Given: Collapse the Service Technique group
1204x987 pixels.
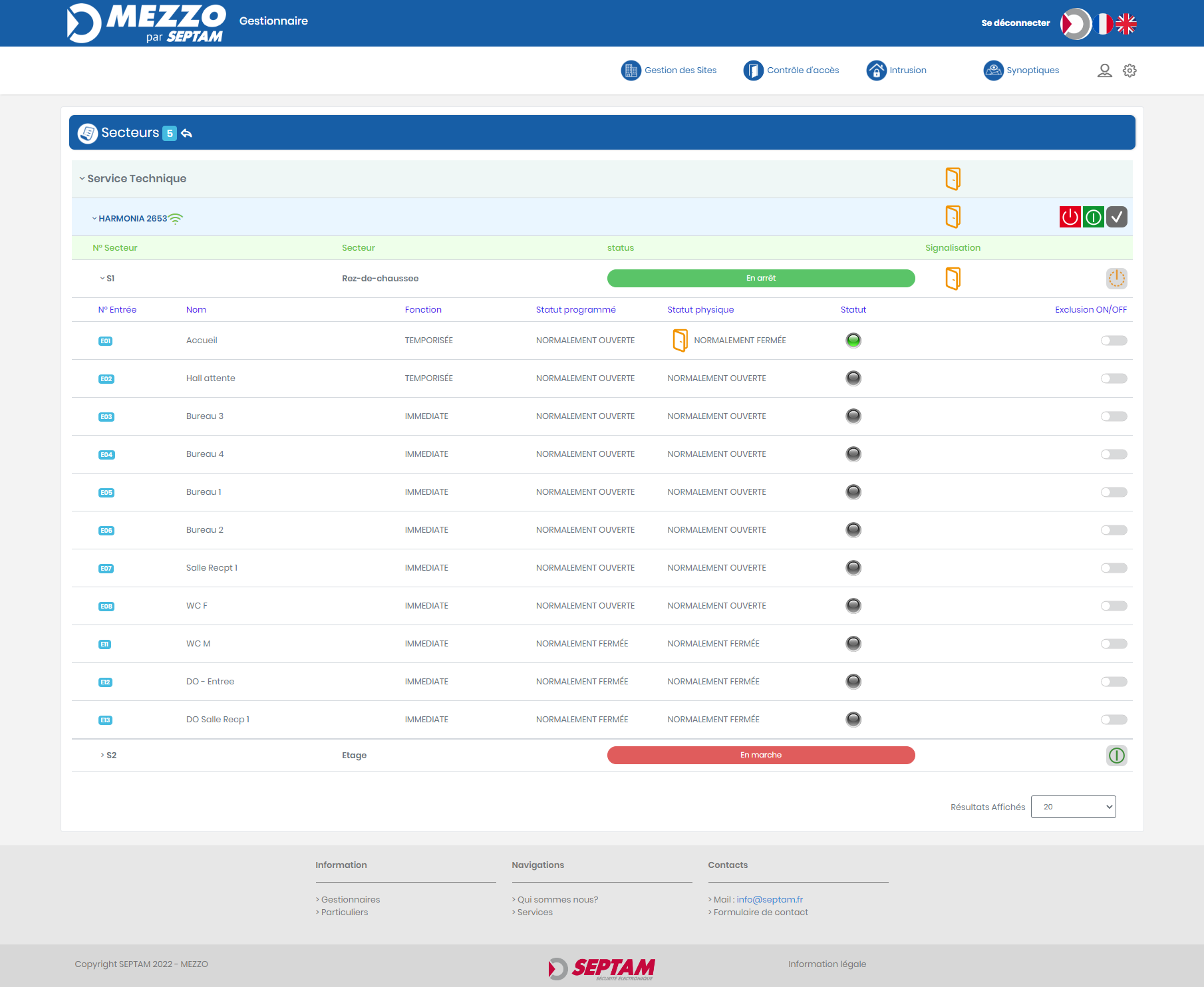Looking at the screenshot, I should click(x=82, y=178).
